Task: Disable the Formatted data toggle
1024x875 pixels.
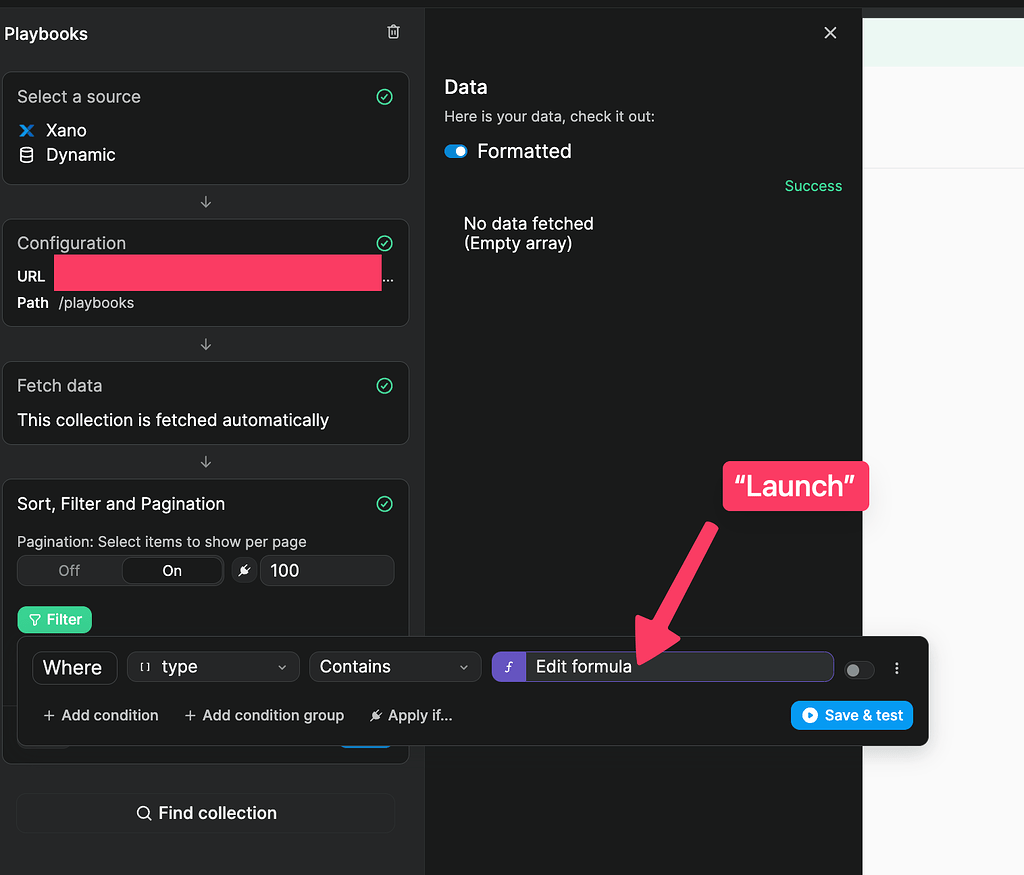Action: [458, 151]
